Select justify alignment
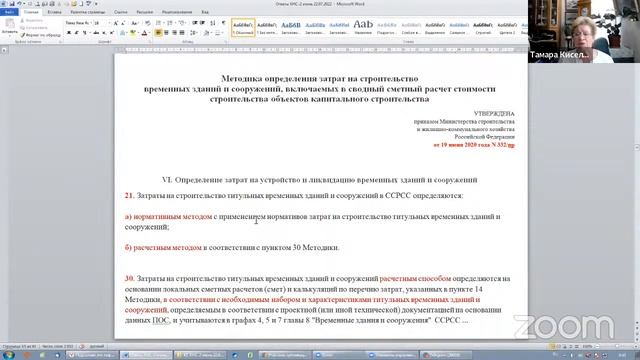Viewport: 640px width, 360px height. coord(182,33)
